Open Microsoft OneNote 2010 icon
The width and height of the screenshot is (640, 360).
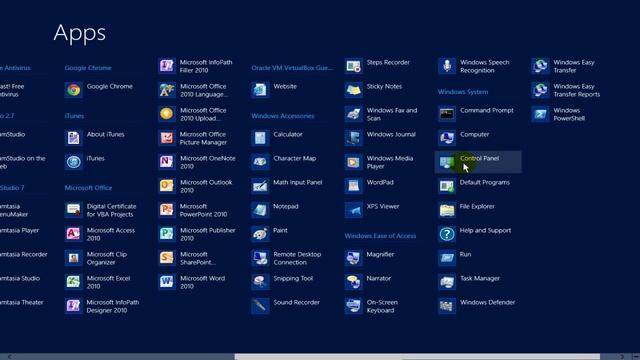(x=167, y=162)
